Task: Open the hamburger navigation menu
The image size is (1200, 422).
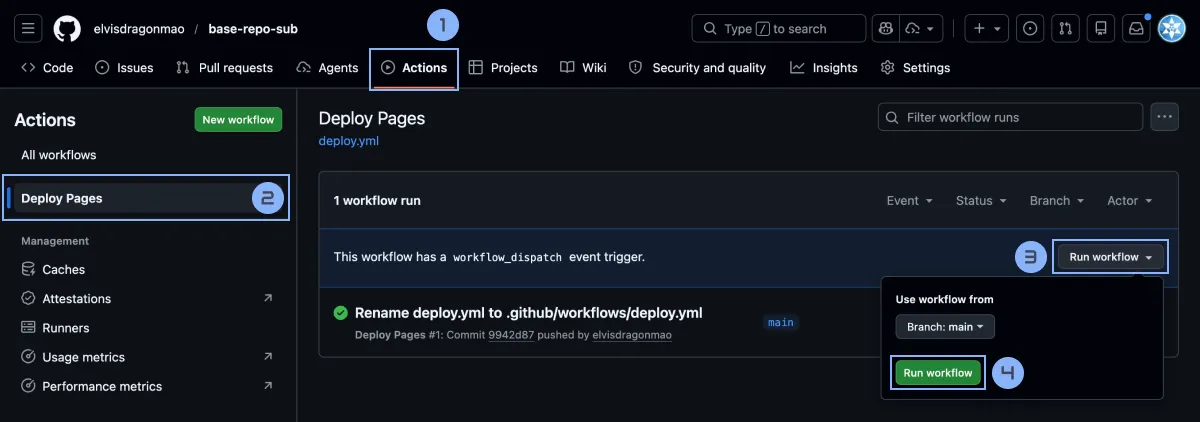Action: click(x=28, y=29)
